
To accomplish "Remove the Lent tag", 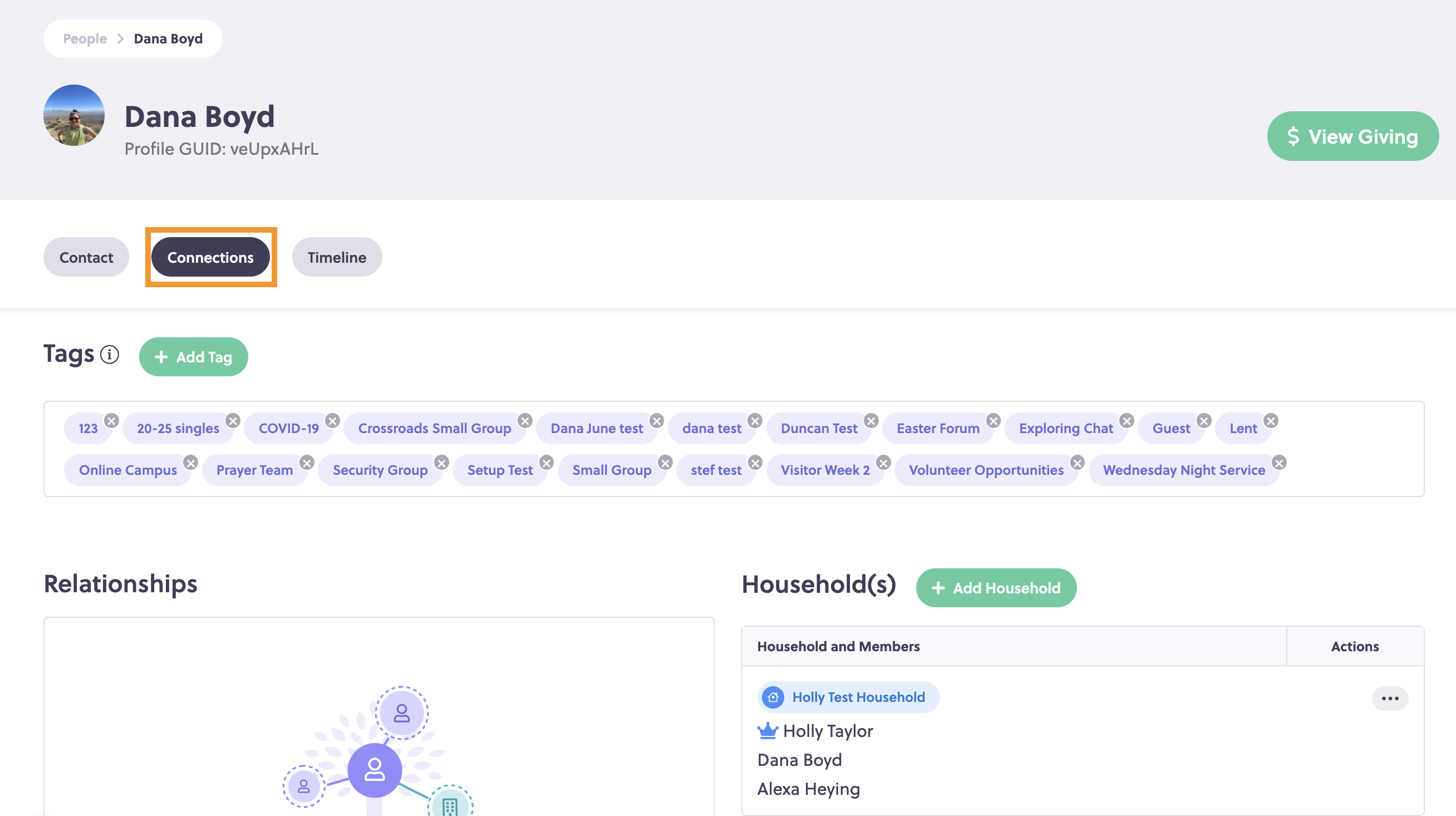I will 1271,421.
